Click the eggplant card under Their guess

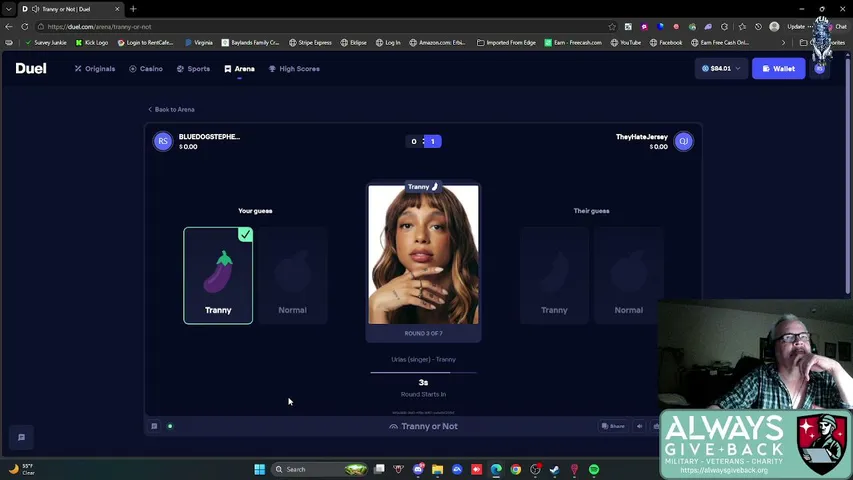(x=554, y=275)
